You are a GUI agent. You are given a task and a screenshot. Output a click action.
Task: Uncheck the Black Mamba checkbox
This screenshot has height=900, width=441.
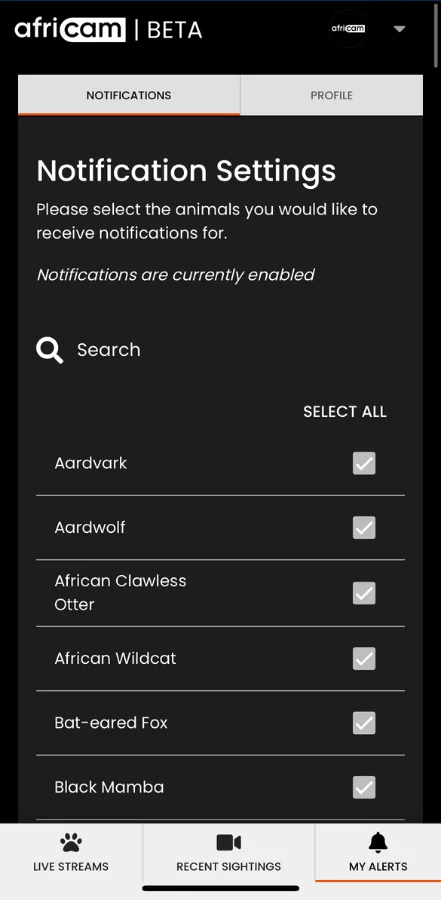tap(364, 787)
